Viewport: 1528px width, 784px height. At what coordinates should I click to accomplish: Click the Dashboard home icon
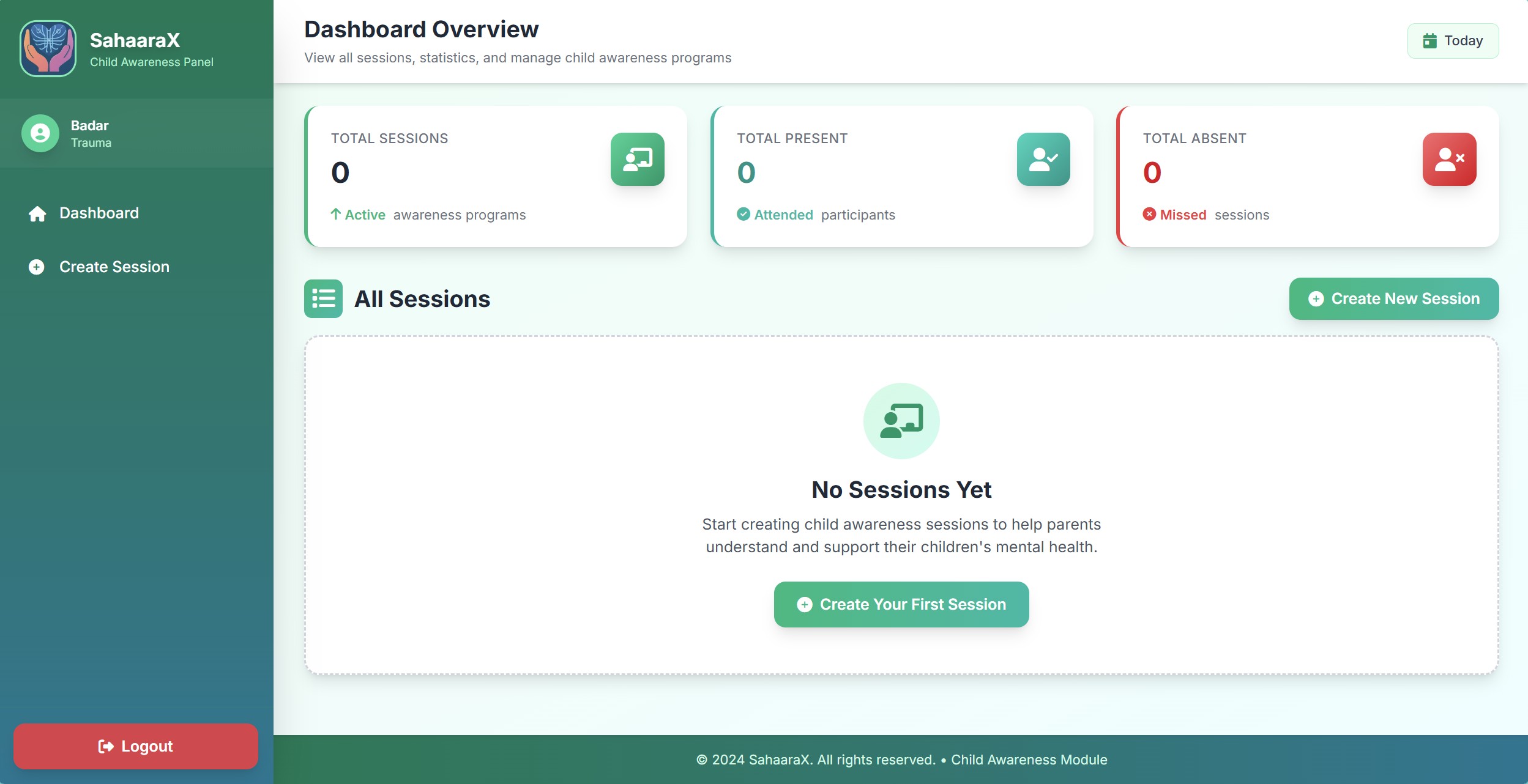(x=37, y=213)
